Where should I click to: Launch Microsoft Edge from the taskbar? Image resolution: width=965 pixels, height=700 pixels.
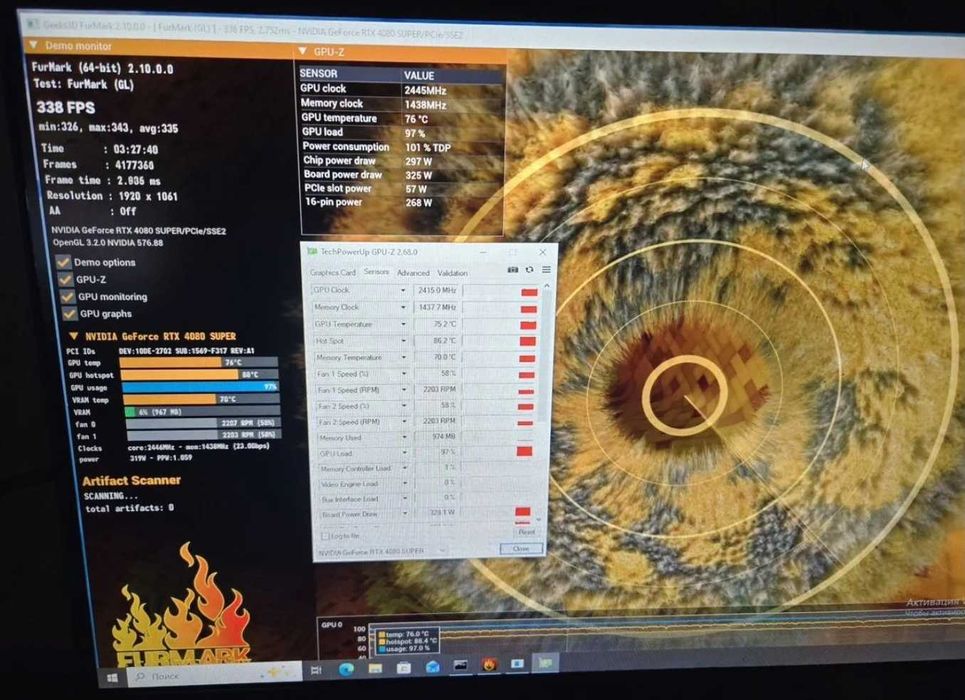click(346, 669)
